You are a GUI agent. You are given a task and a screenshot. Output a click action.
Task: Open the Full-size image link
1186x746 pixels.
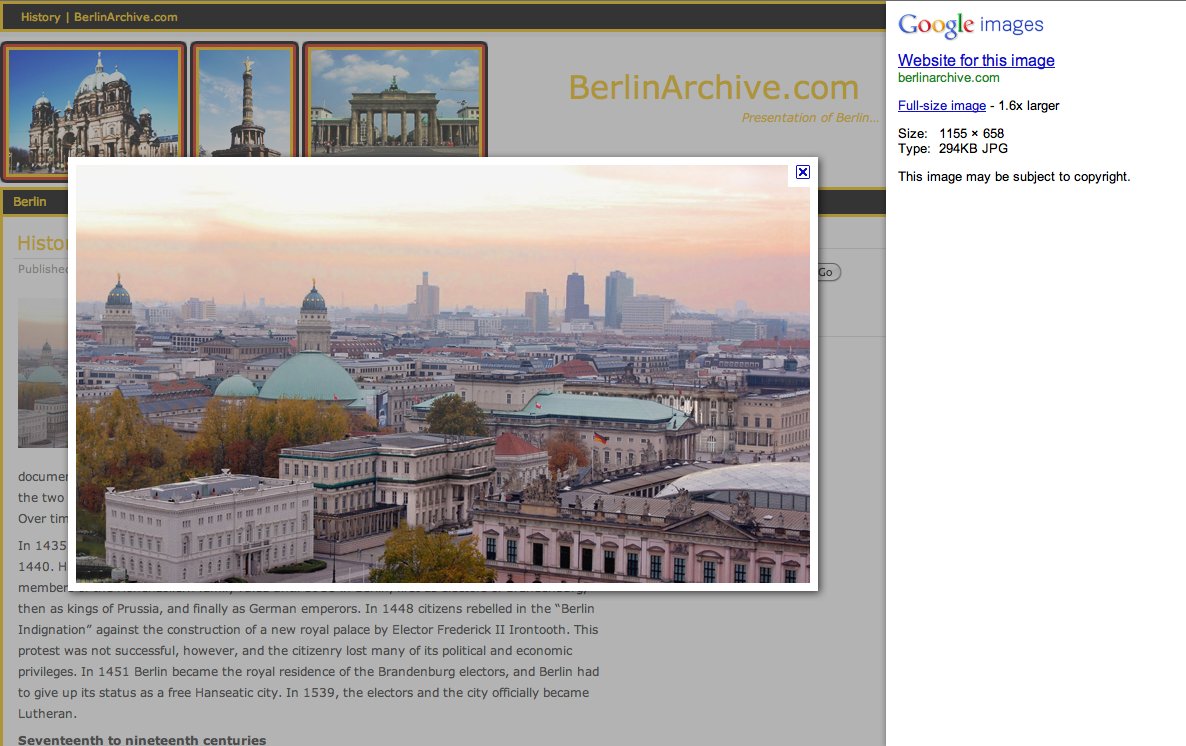pos(941,105)
